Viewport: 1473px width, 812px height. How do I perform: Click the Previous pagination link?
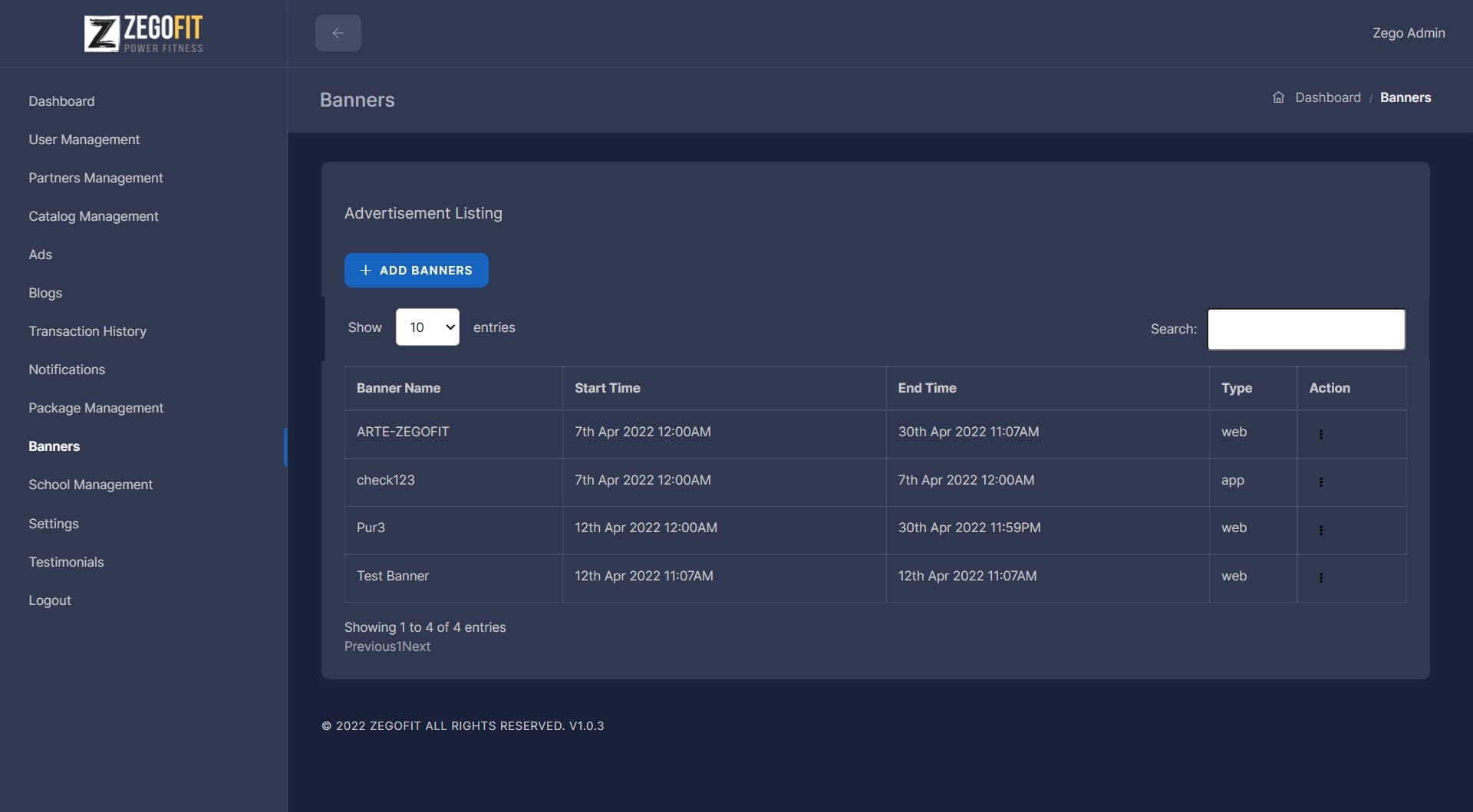pos(371,646)
